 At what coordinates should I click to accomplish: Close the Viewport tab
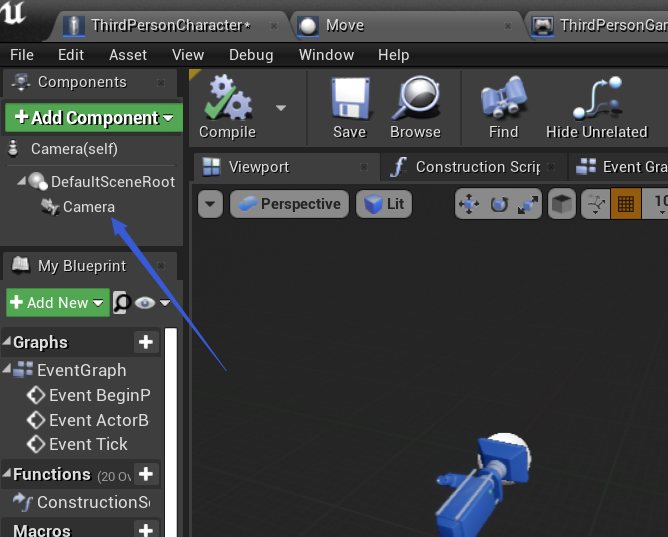tap(364, 167)
